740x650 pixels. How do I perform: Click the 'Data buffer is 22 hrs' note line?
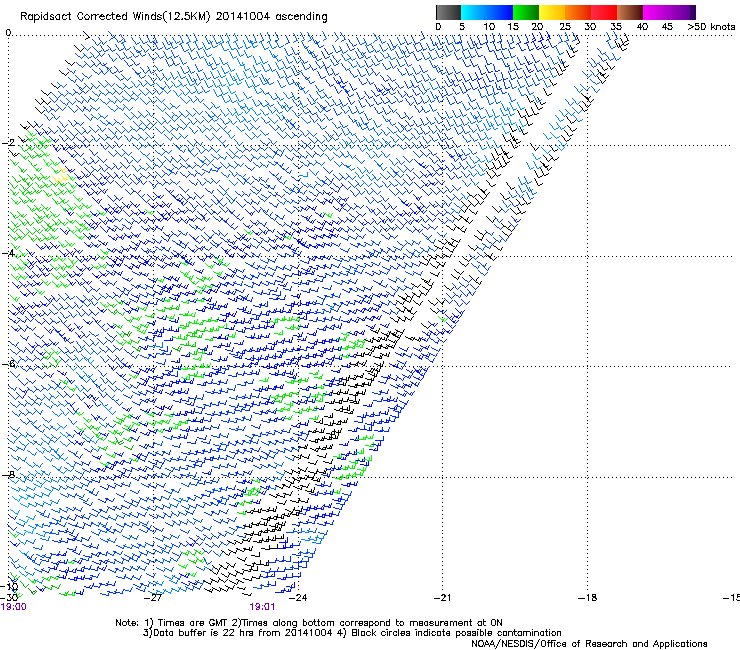pos(352,633)
